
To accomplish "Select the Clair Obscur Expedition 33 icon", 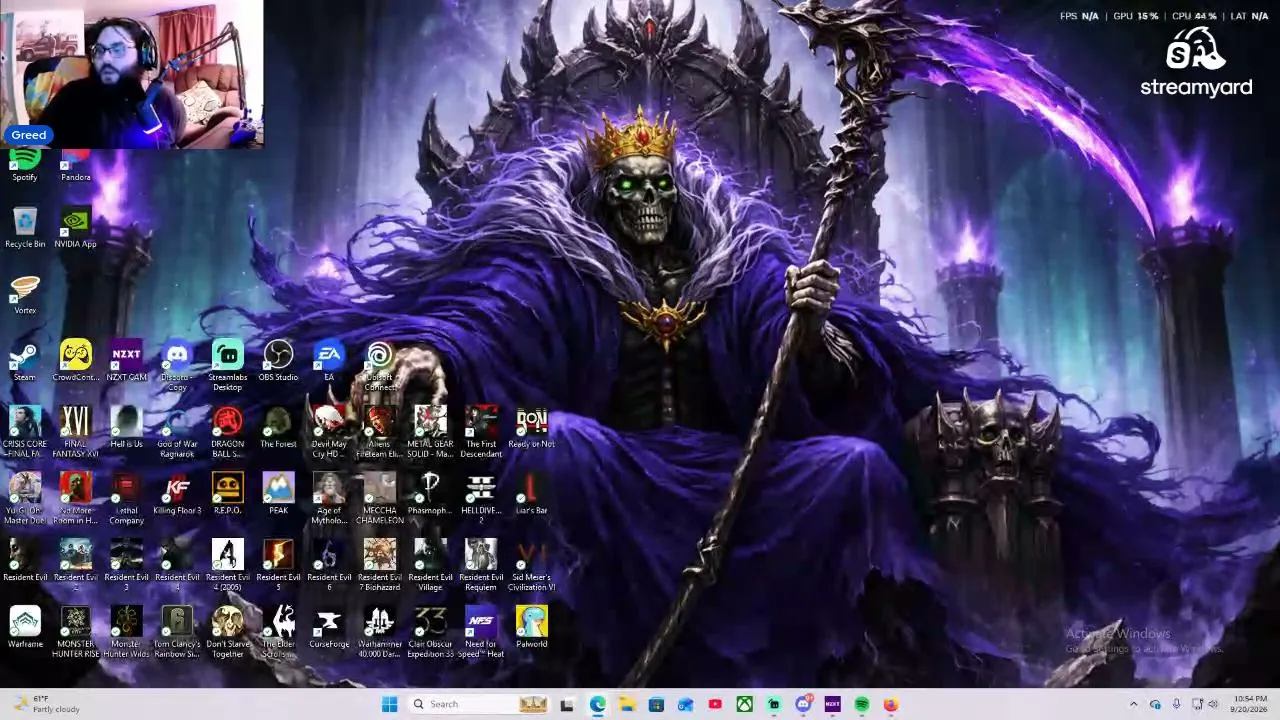I will pyautogui.click(x=430, y=633).
